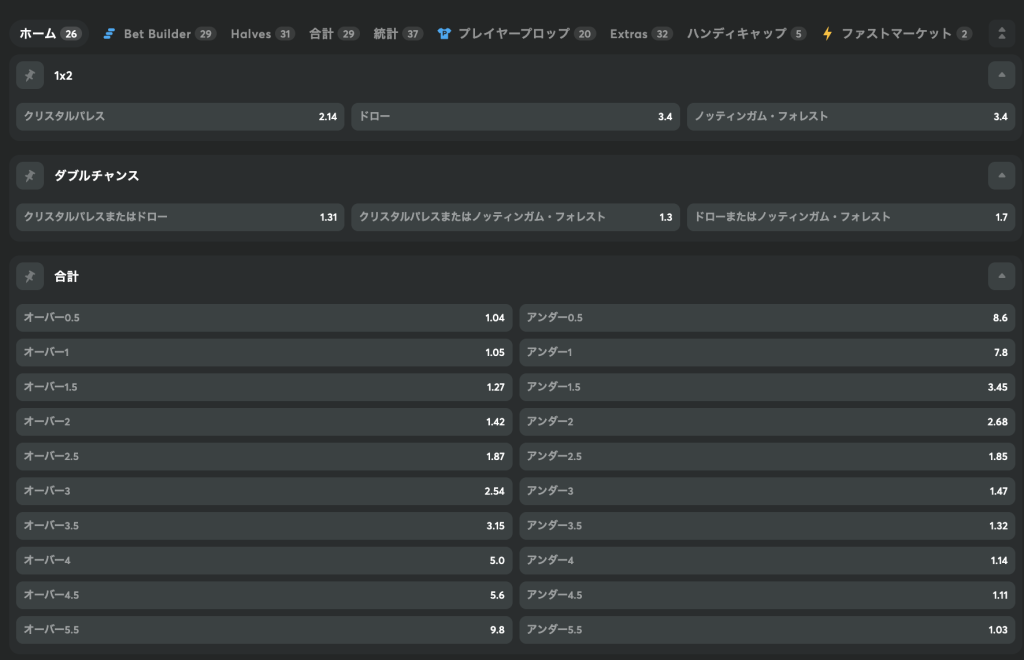Open the 統計 tab
Viewport: 1024px width, 660px height.
pyautogui.click(x=398, y=34)
